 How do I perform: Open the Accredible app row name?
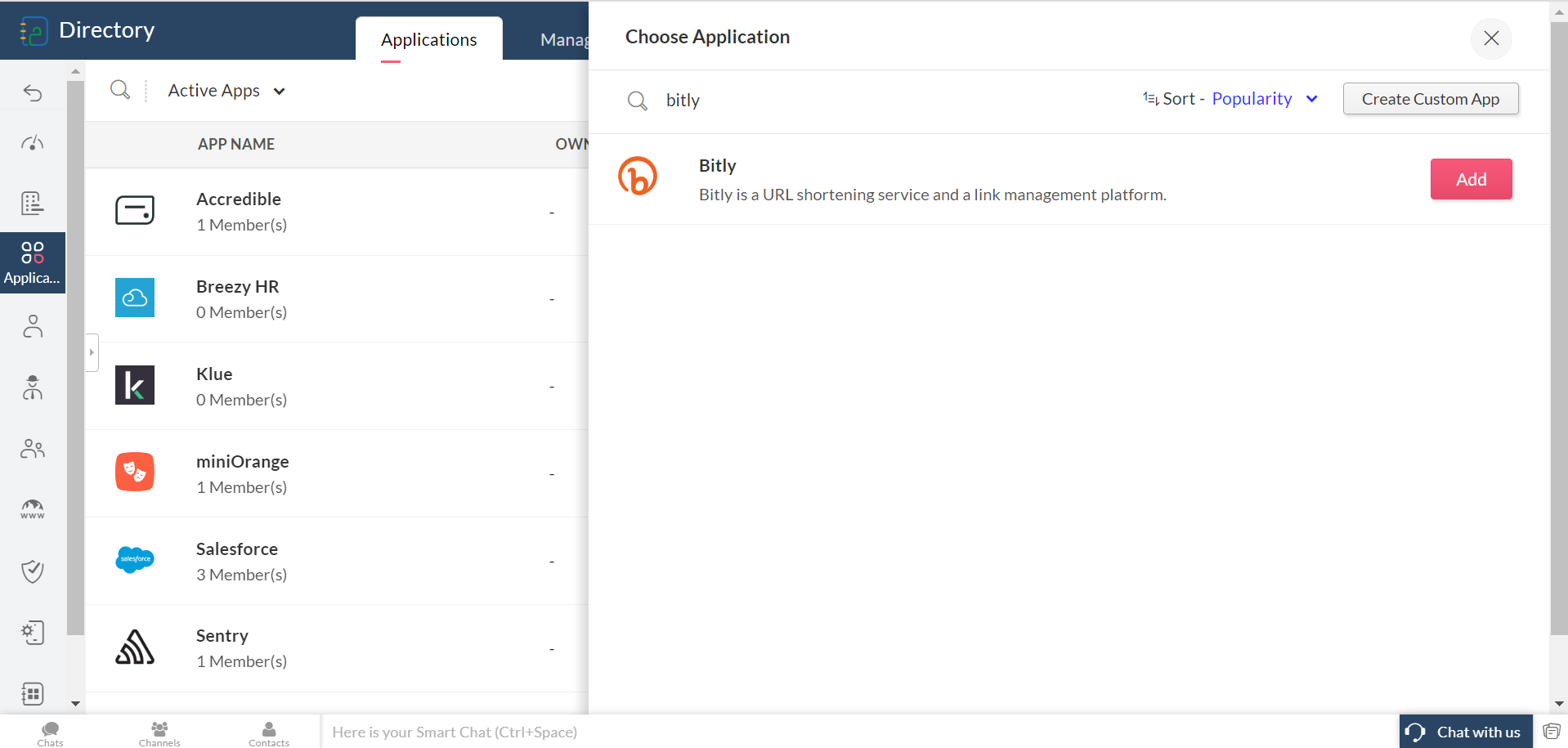(x=239, y=199)
